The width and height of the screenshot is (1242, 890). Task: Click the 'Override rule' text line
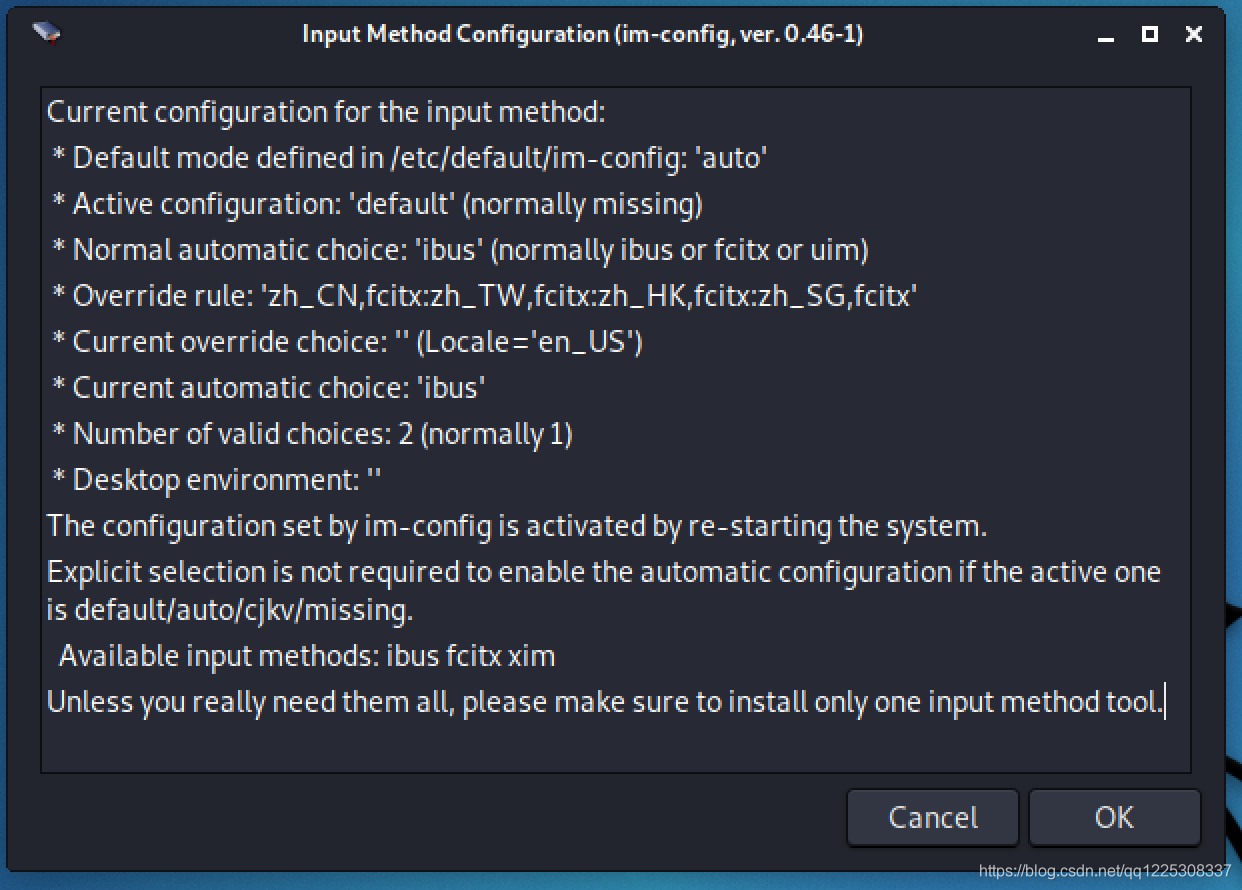484,295
